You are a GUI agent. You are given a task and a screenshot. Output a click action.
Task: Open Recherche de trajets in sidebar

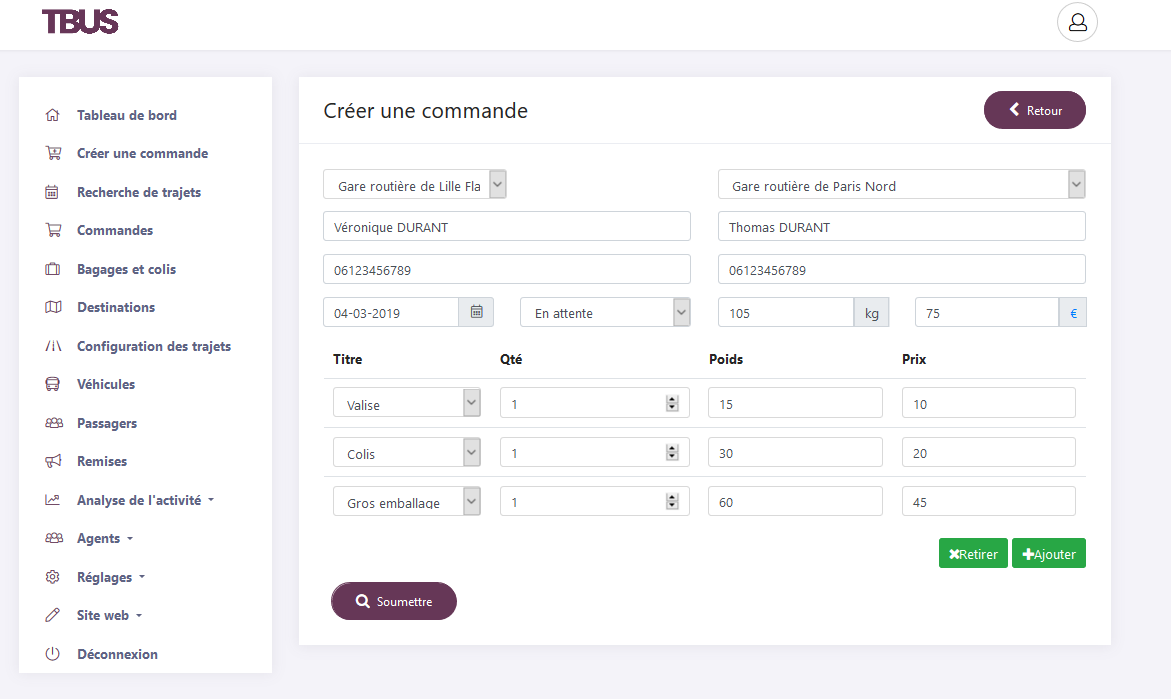click(x=138, y=192)
